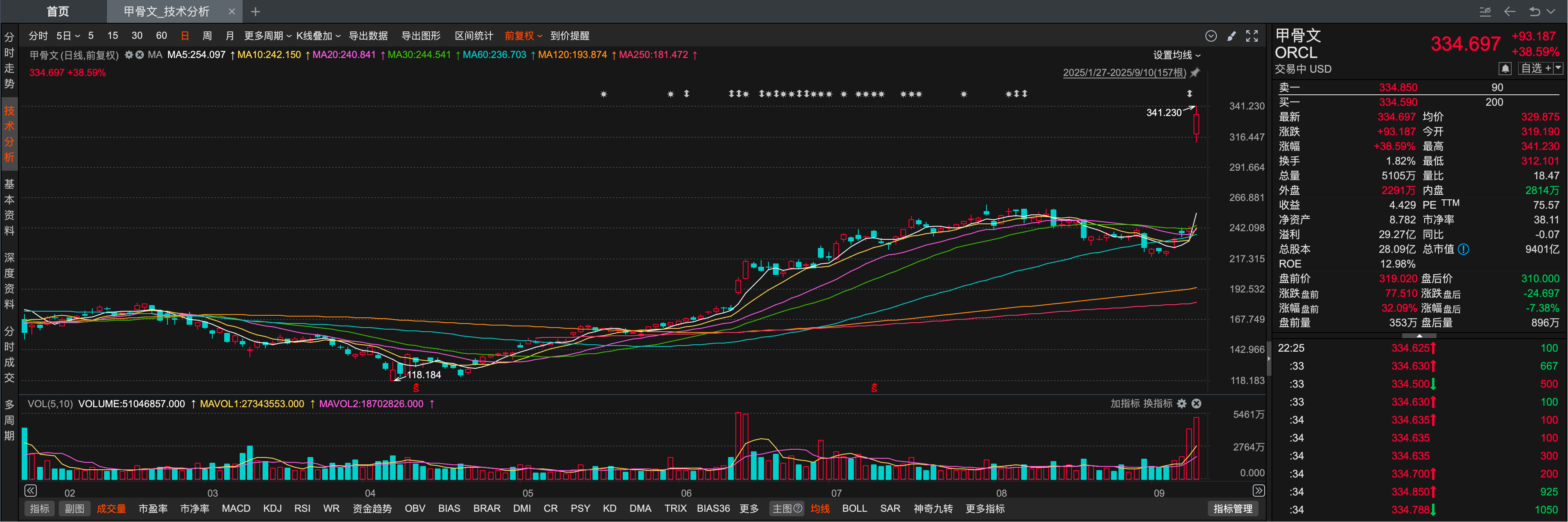Image resolution: width=1568 pixels, height=522 pixels.
Task: Open 基本资料 in left sidebar
Action: point(9,207)
